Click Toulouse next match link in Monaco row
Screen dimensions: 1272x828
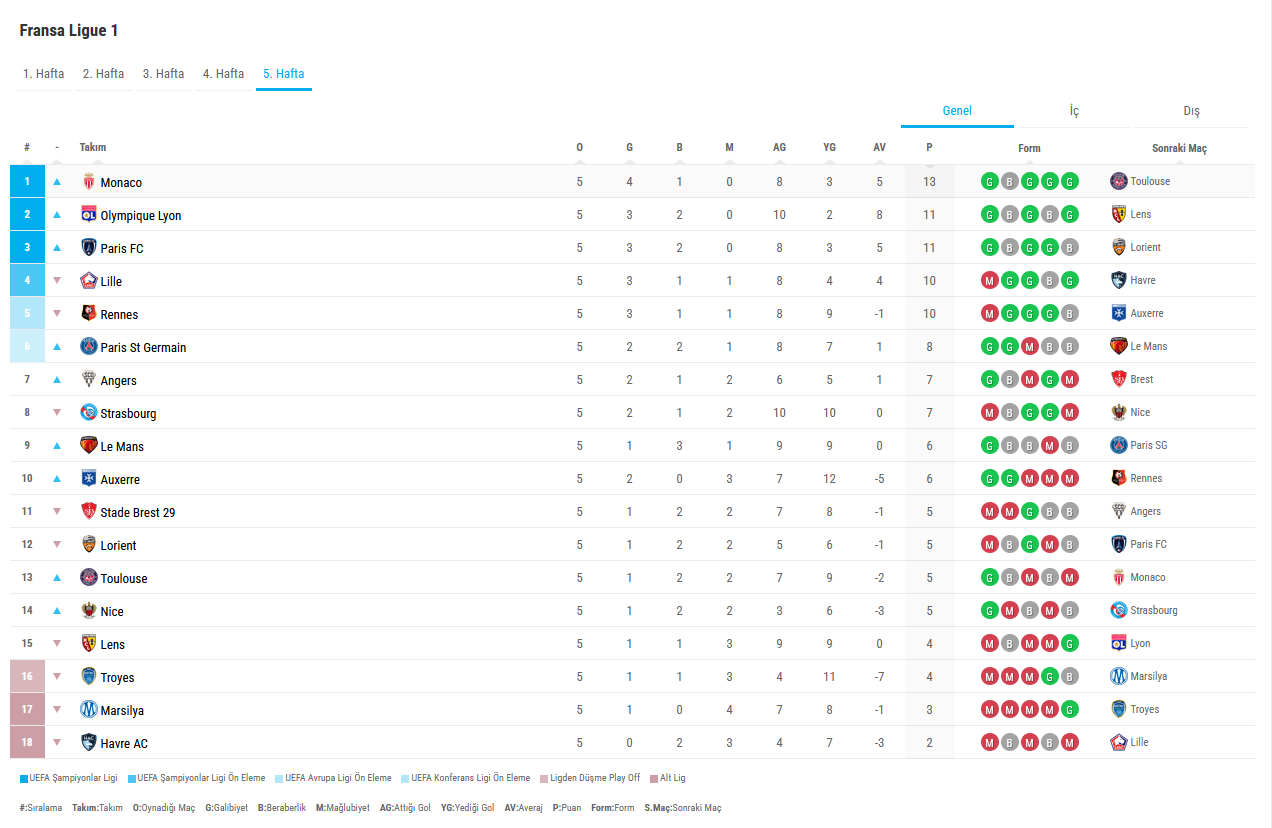(x=1150, y=181)
